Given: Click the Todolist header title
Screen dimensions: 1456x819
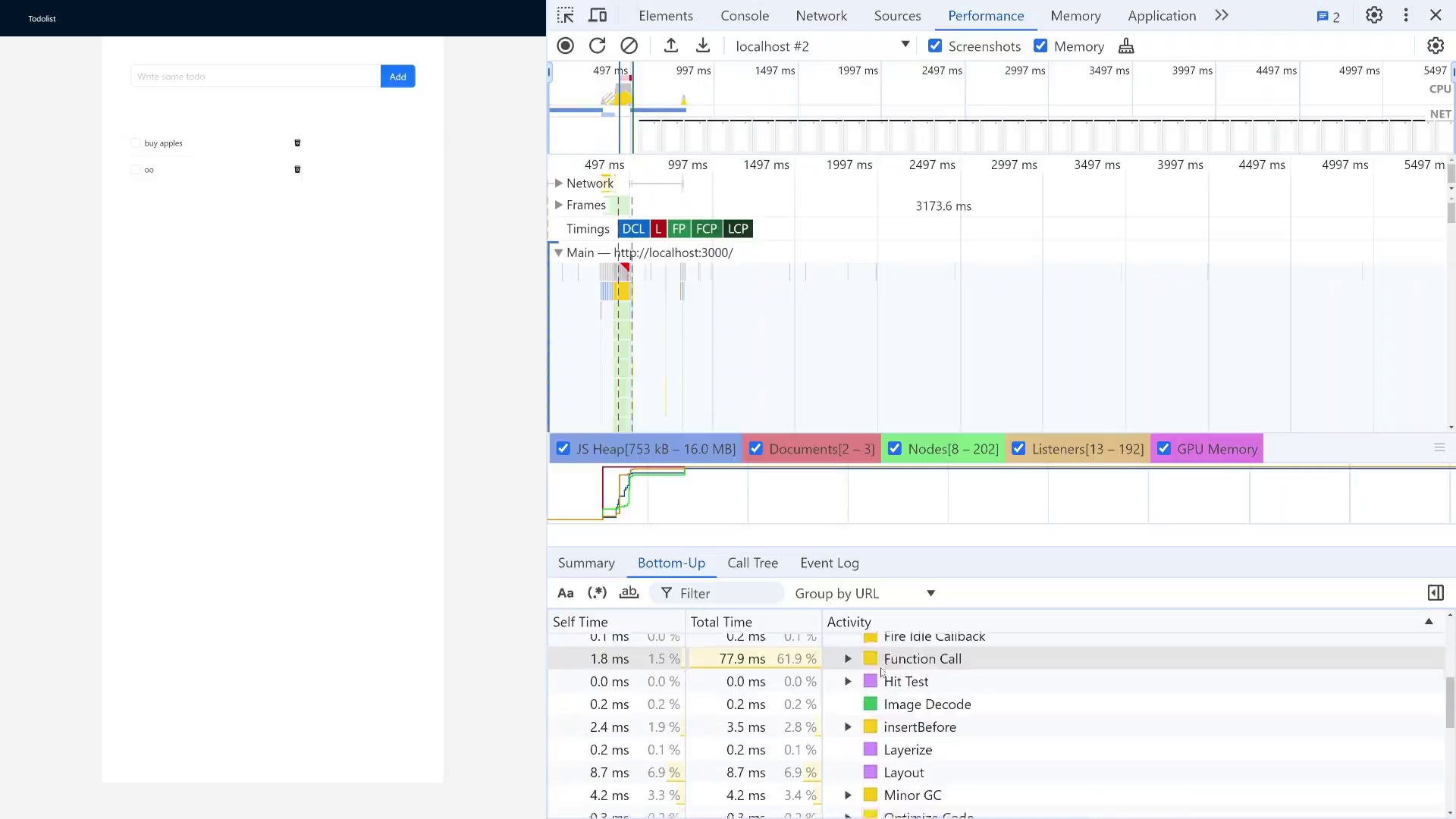Looking at the screenshot, I should click(x=42, y=18).
